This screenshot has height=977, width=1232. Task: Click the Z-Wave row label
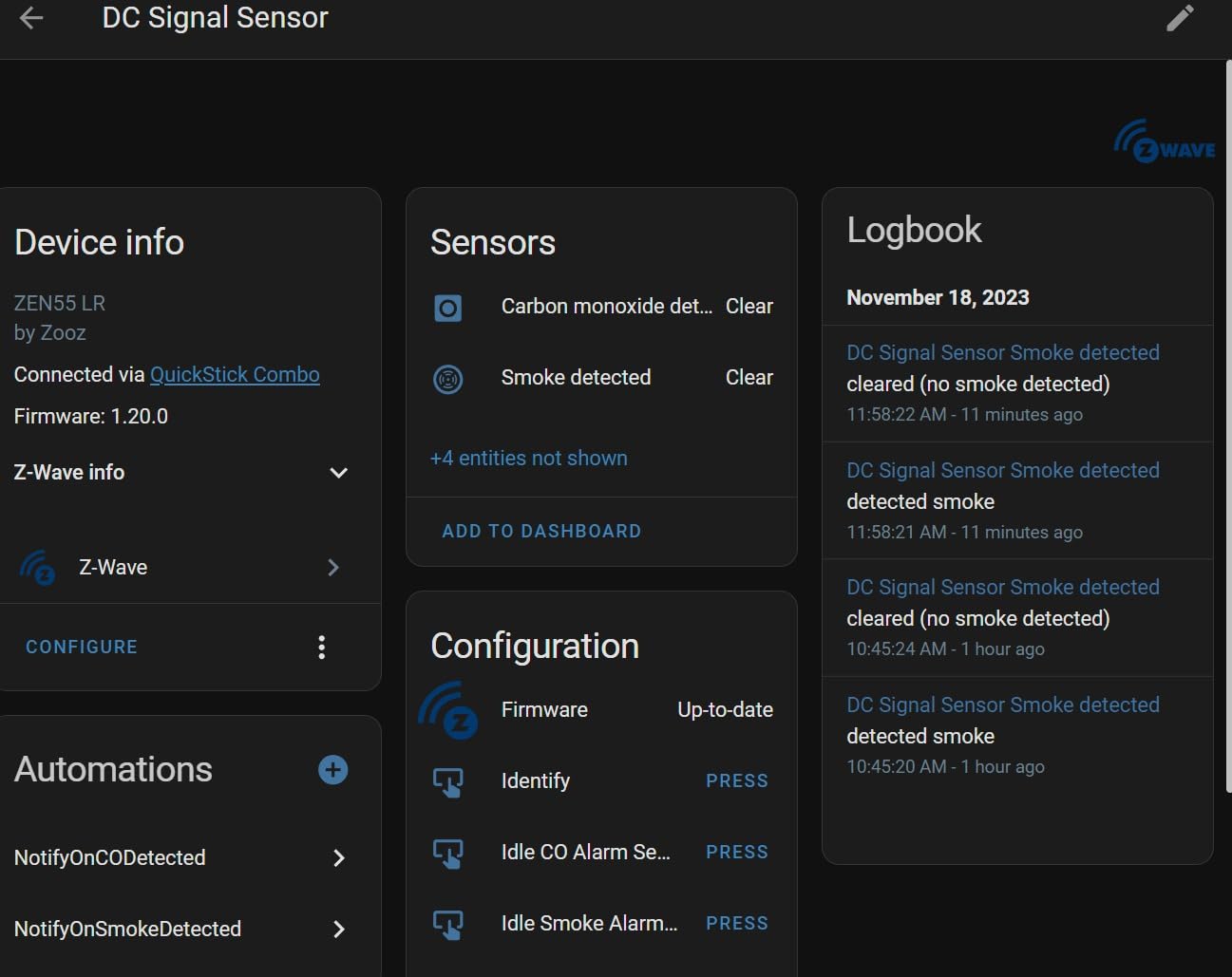pyautogui.click(x=113, y=567)
